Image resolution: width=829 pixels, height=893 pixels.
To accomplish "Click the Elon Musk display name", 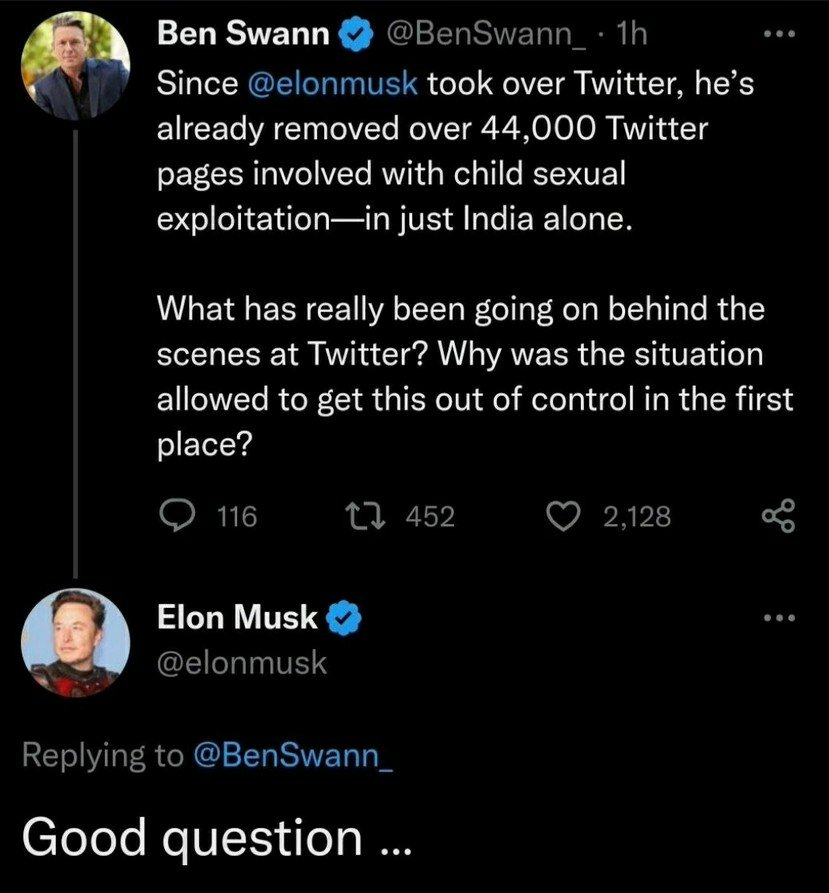I will pyautogui.click(x=237, y=619).
